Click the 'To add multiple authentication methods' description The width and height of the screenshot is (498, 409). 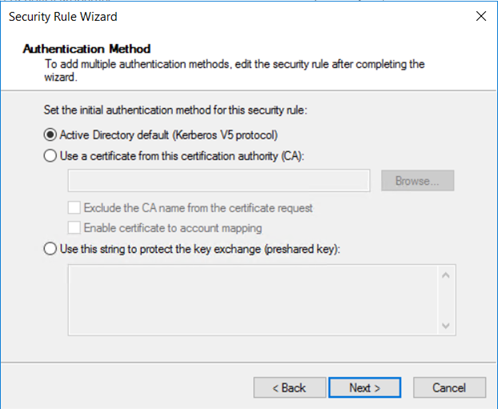click(234, 70)
